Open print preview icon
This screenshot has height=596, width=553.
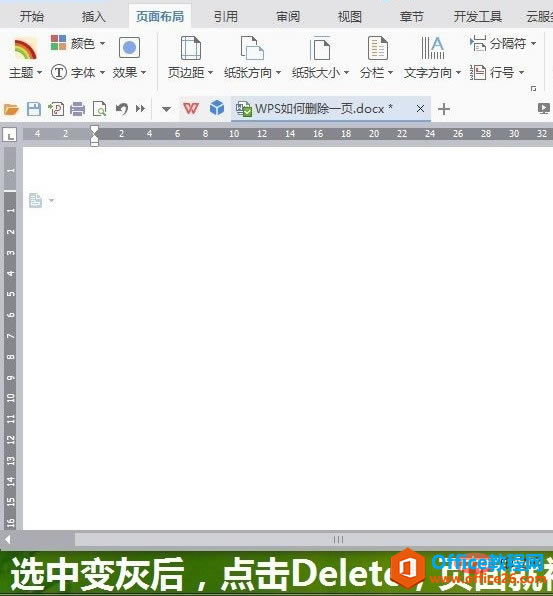tap(100, 109)
